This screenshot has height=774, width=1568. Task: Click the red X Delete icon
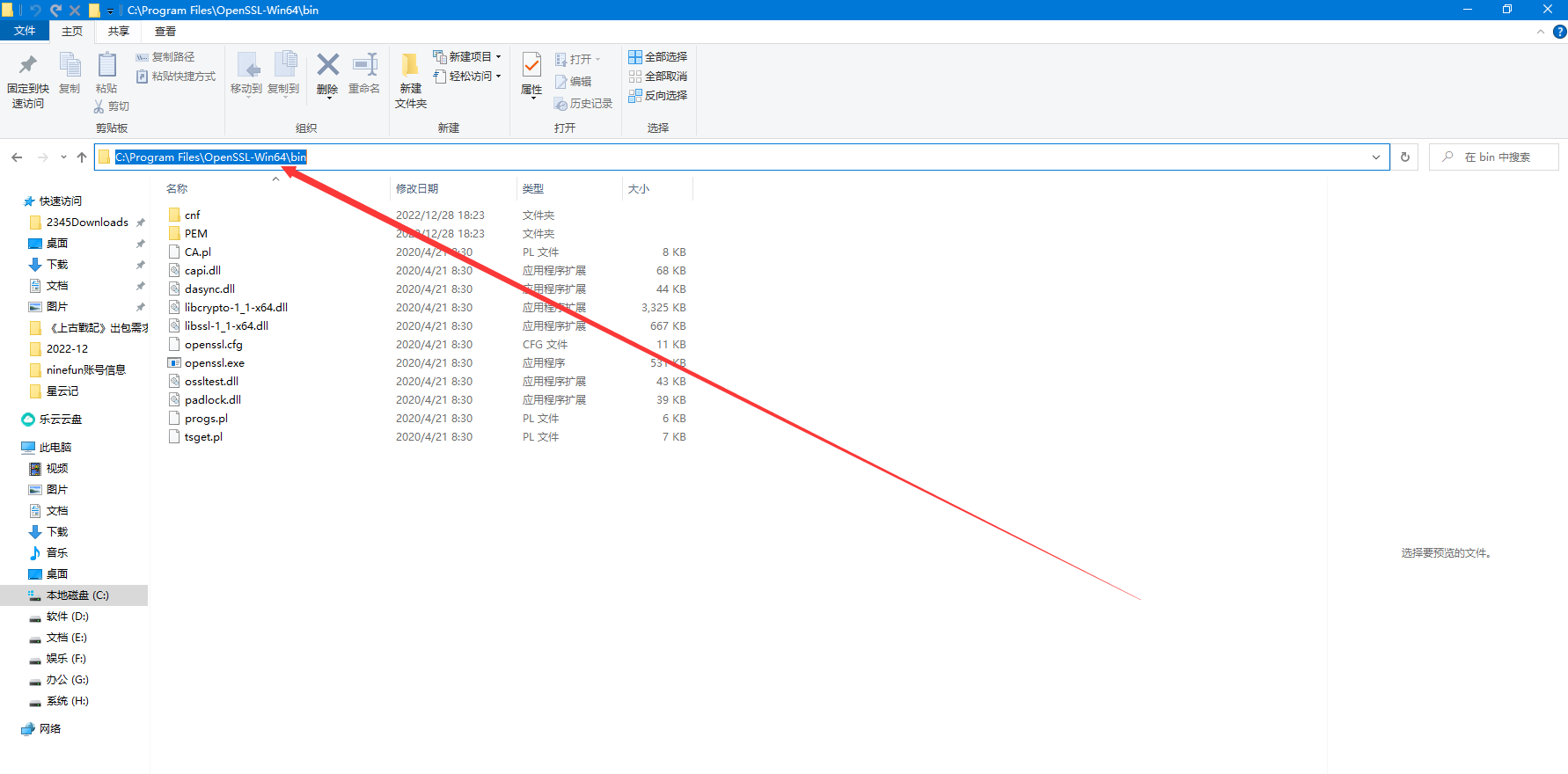[327, 65]
